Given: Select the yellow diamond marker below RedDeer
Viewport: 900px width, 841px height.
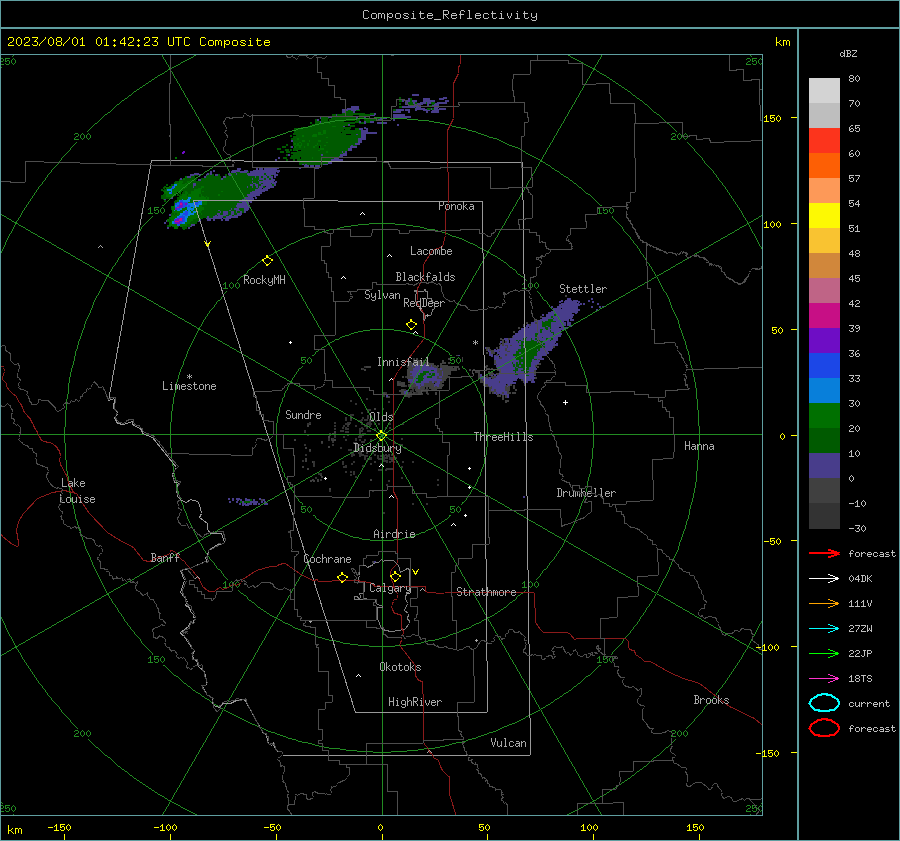Looking at the screenshot, I should click(412, 325).
